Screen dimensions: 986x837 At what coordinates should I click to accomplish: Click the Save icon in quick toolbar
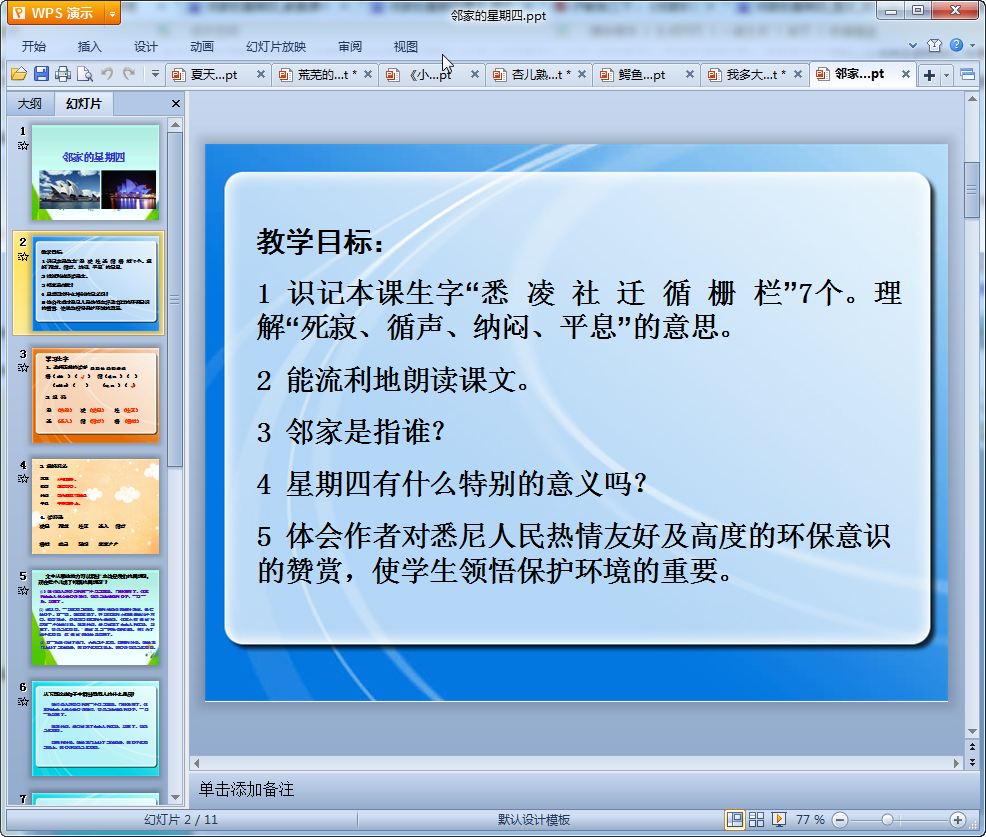(41, 74)
